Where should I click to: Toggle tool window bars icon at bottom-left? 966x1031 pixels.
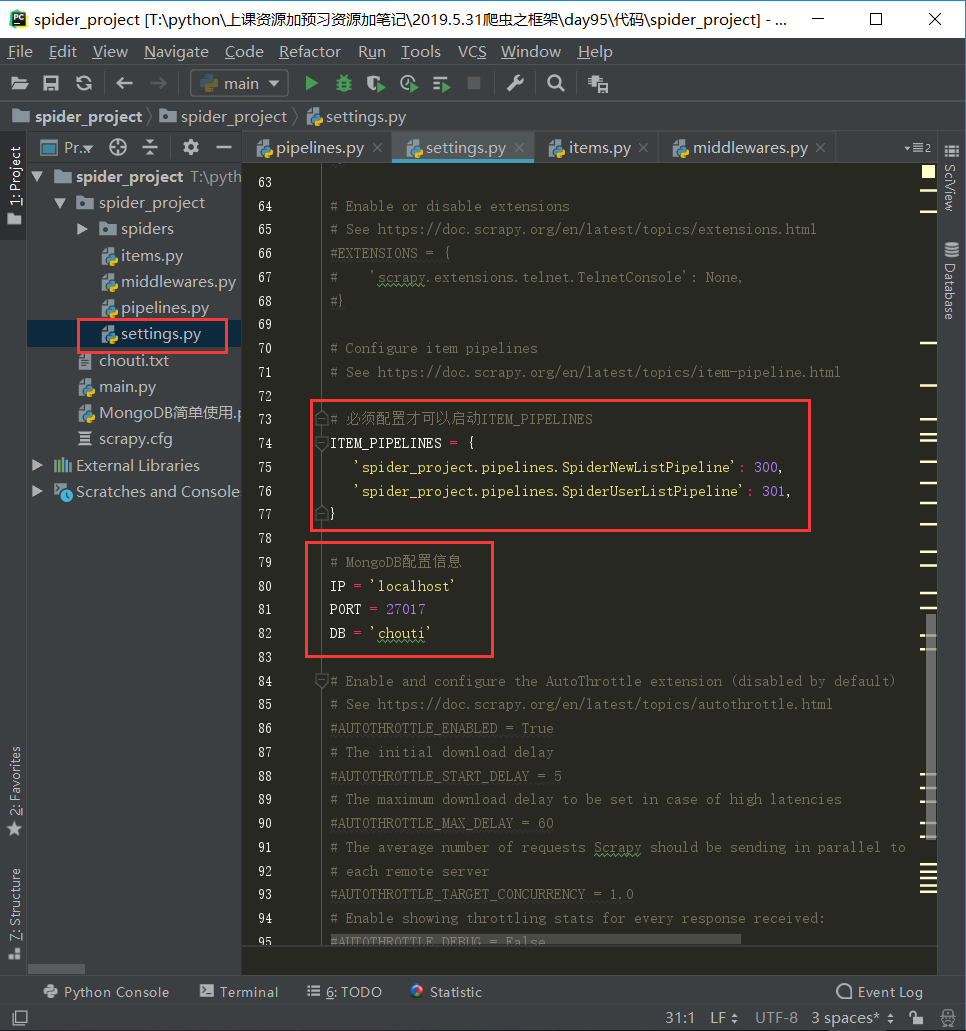19,1018
